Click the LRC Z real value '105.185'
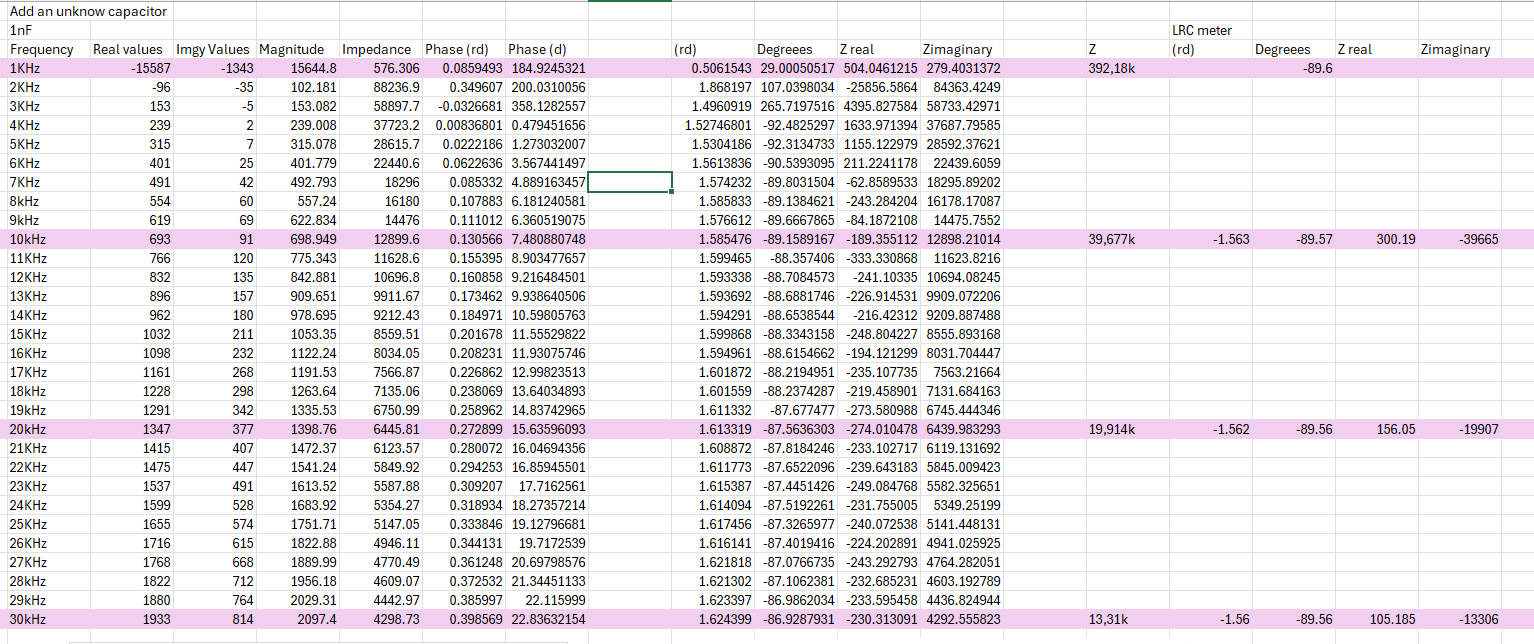Screen dimensions: 1534x644 point(1393,619)
